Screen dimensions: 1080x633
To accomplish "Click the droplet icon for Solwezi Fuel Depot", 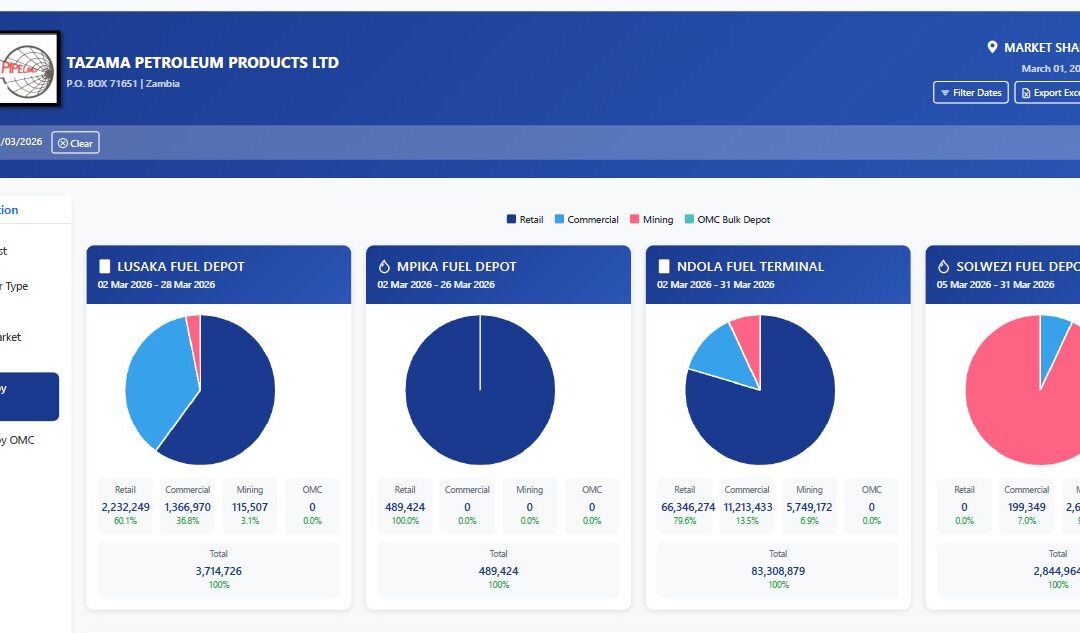I will 944,267.
